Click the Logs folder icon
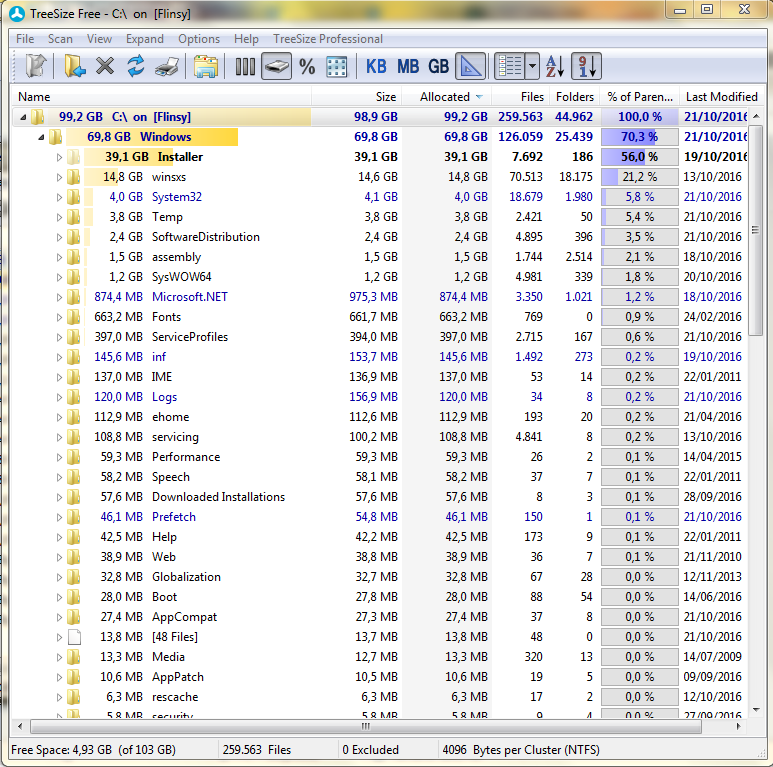 click(73, 397)
